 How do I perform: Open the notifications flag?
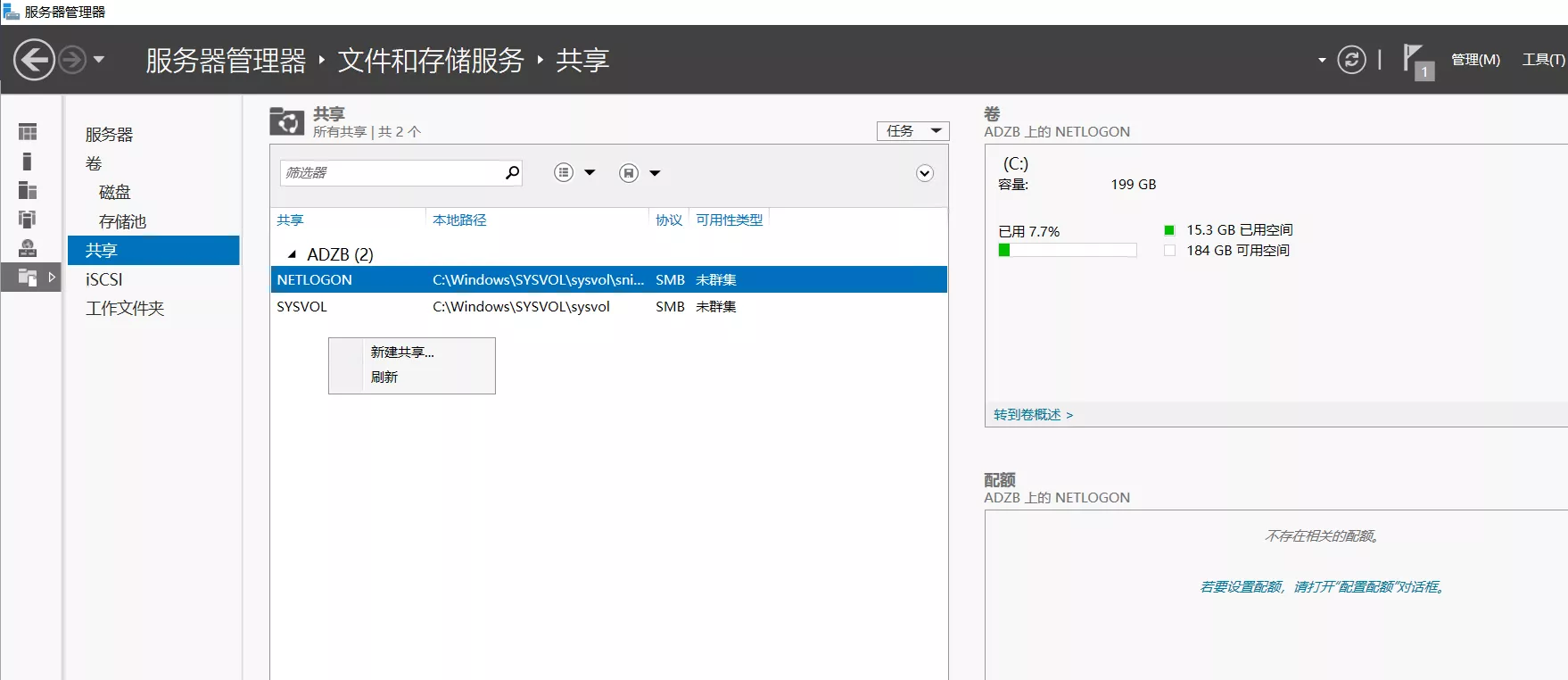click(x=1415, y=61)
